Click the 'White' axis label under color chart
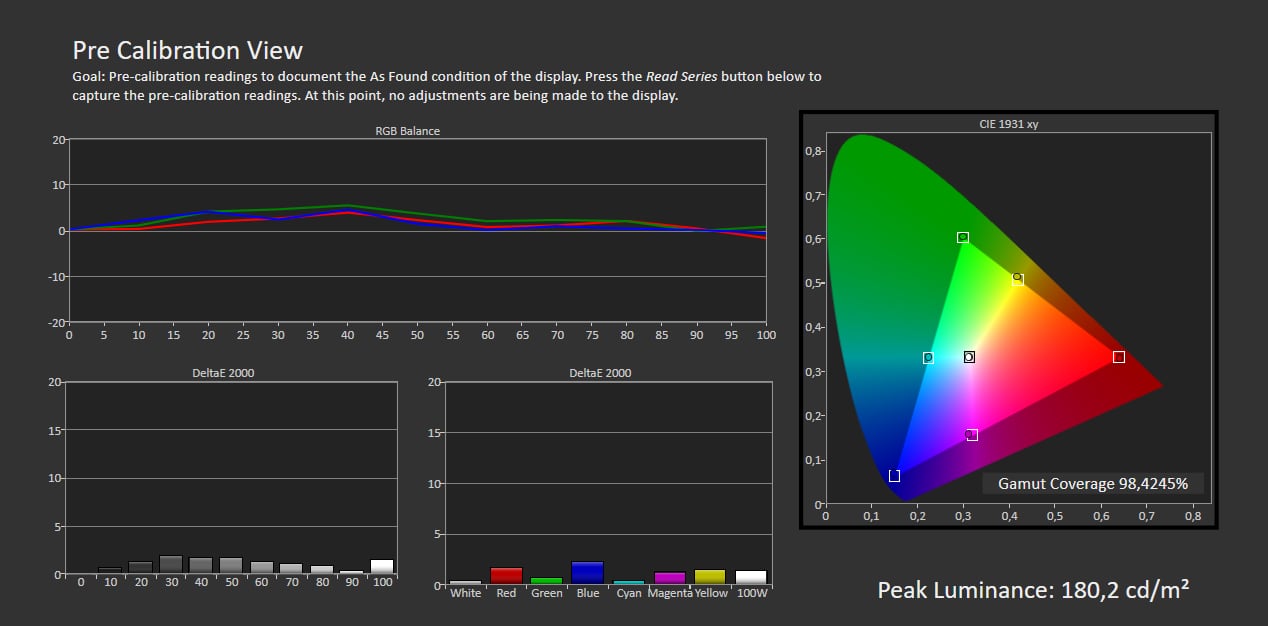Image resolution: width=1268 pixels, height=626 pixels. 465,594
